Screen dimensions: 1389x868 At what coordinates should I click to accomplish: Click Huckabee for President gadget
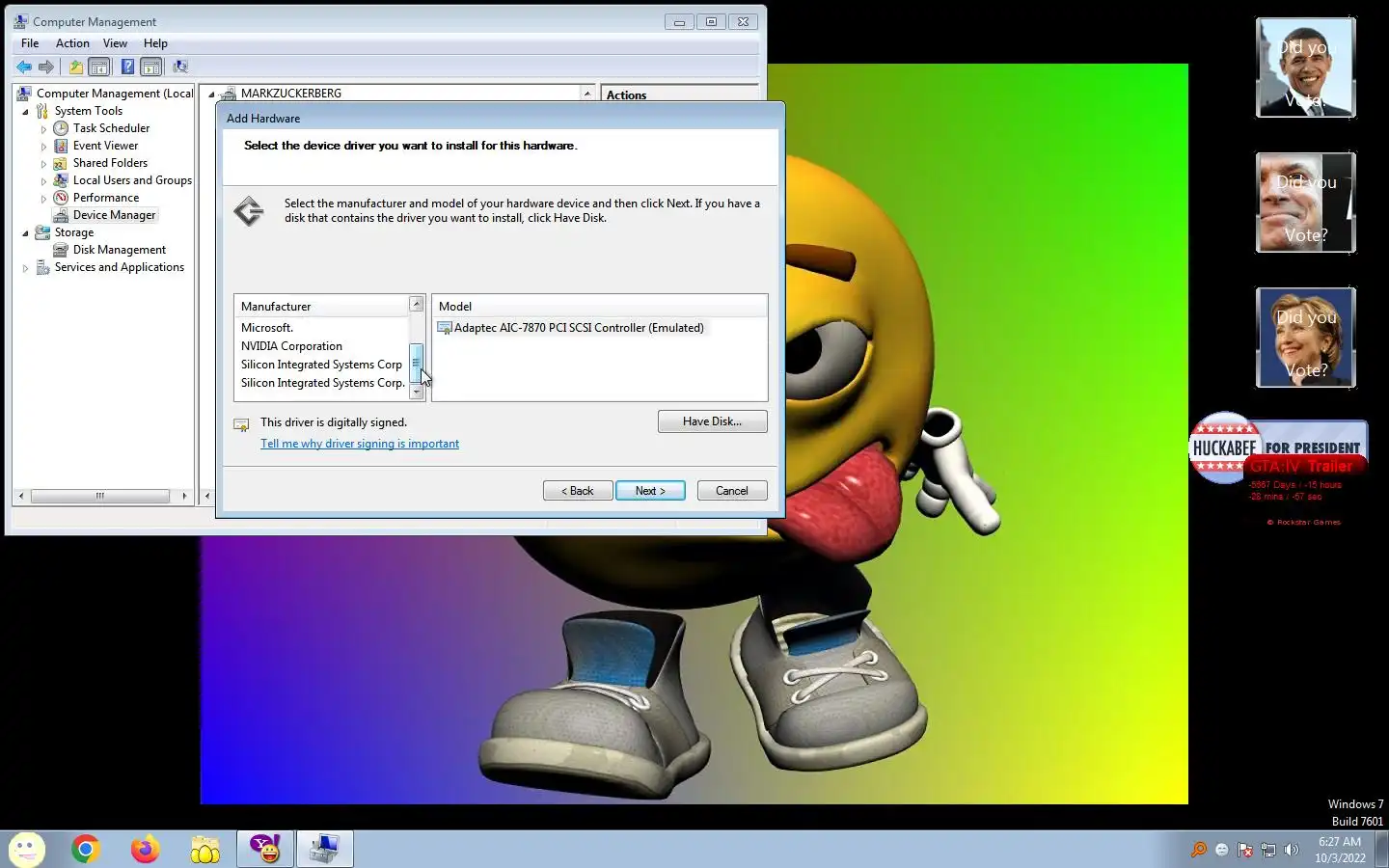tap(1278, 448)
